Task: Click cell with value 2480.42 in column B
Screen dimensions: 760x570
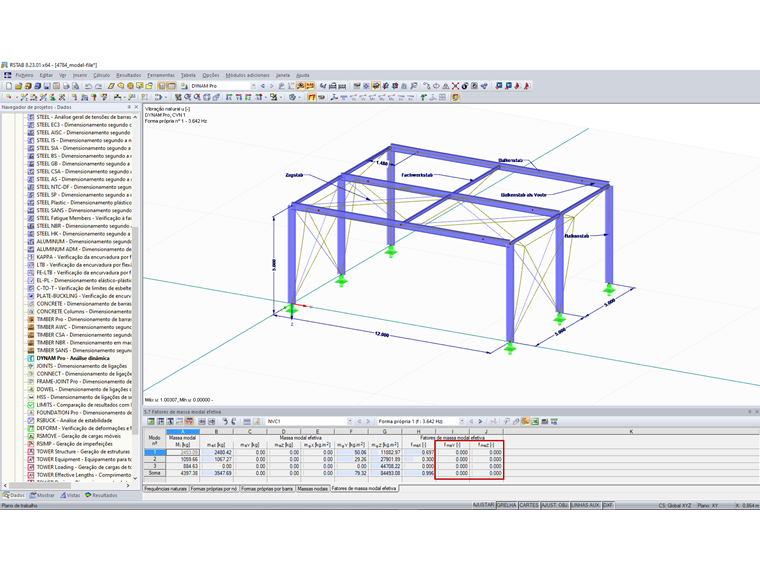Action: coord(217,452)
